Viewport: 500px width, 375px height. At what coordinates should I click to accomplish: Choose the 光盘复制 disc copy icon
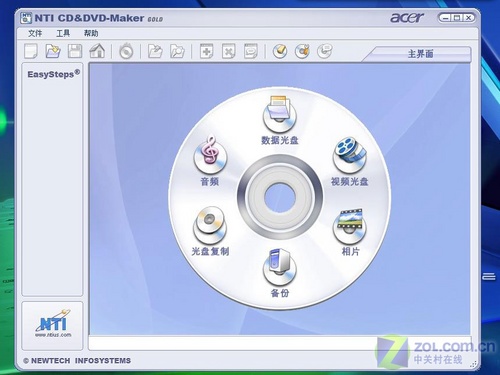(x=210, y=225)
